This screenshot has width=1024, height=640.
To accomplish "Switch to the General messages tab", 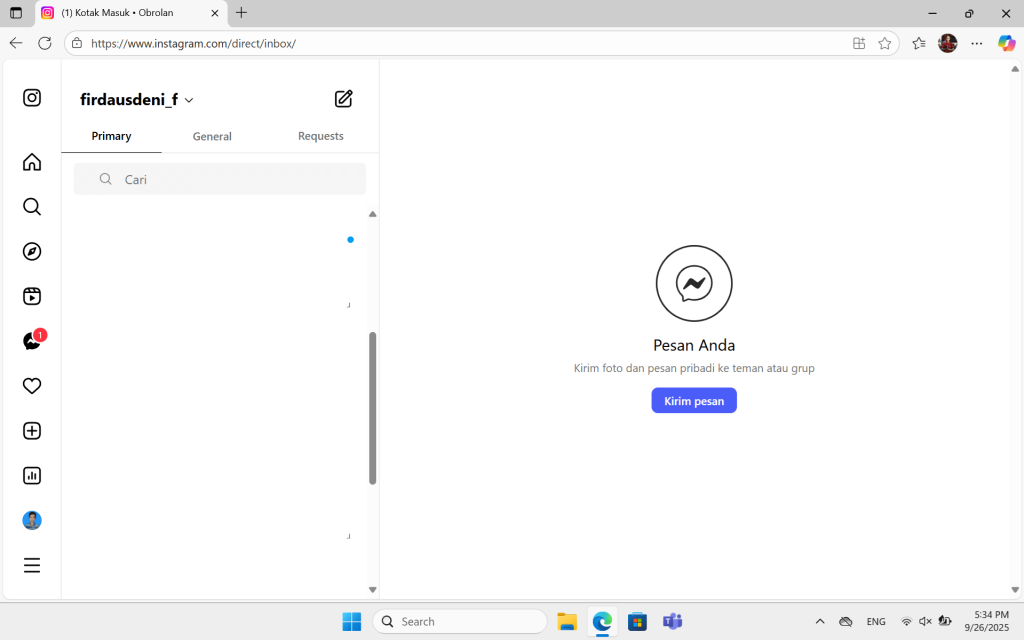I will 211,136.
